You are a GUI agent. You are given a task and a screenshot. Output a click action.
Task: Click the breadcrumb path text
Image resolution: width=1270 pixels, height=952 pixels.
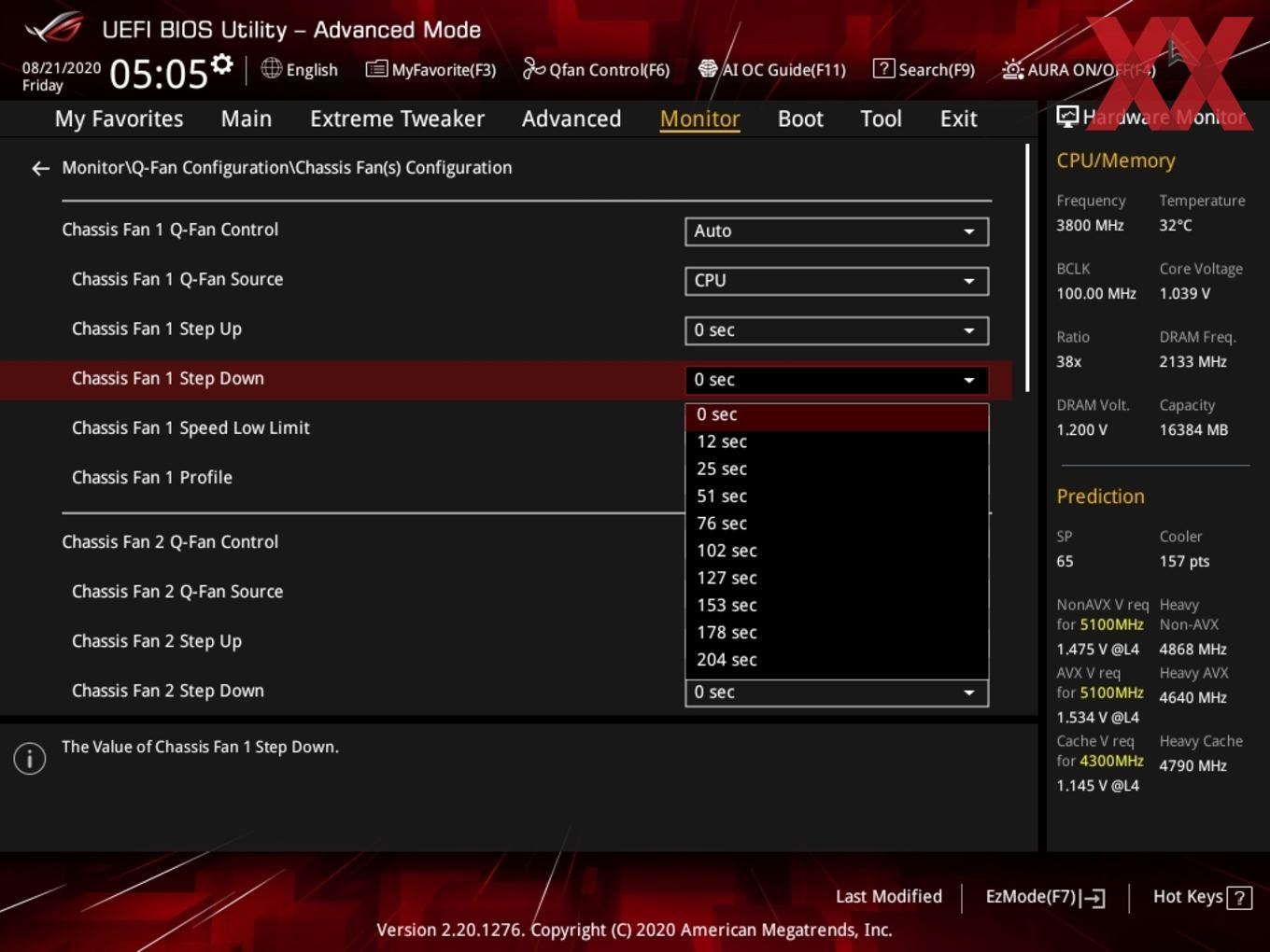point(287,168)
